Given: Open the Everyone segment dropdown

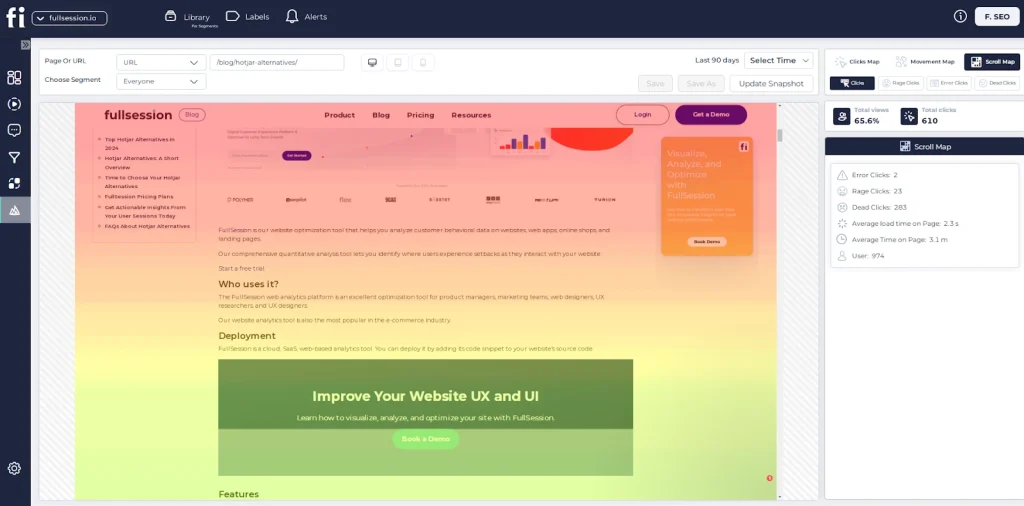Looking at the screenshot, I should coord(161,82).
